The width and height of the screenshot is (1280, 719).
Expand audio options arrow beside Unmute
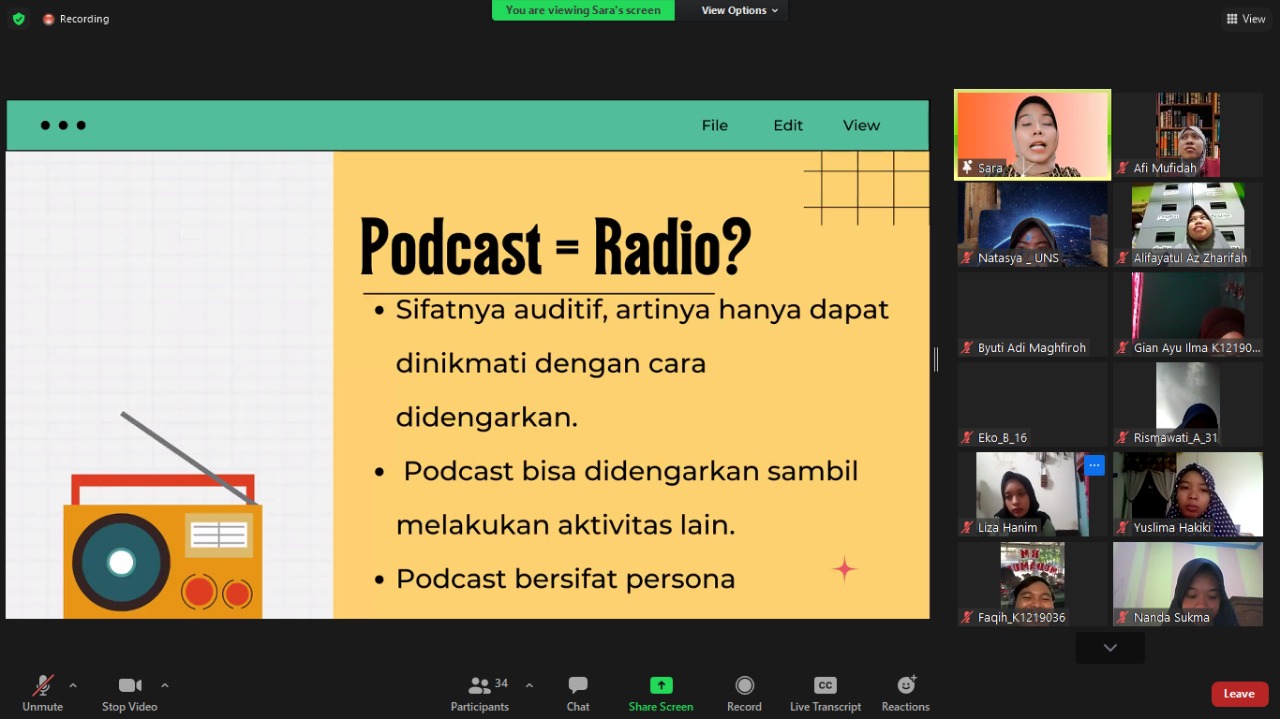point(73,685)
